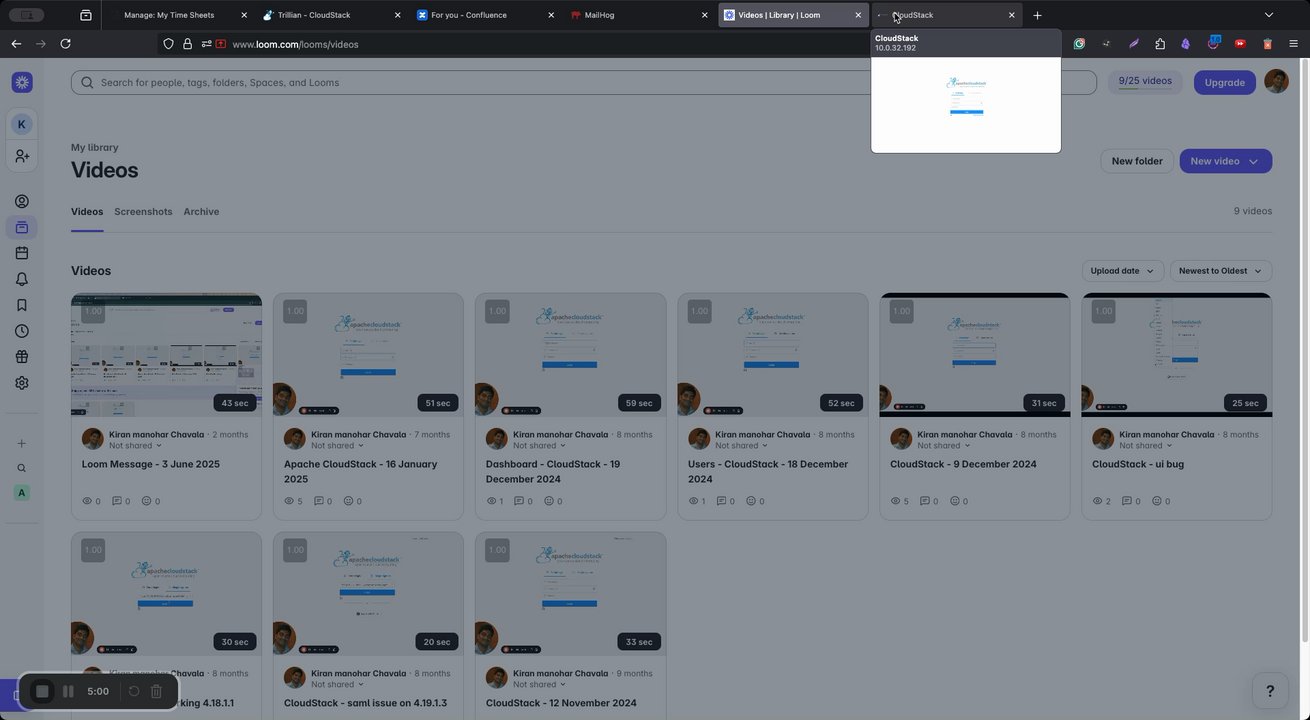
Task: Click the small search icon in the sidebar
Action: [x=22, y=468]
